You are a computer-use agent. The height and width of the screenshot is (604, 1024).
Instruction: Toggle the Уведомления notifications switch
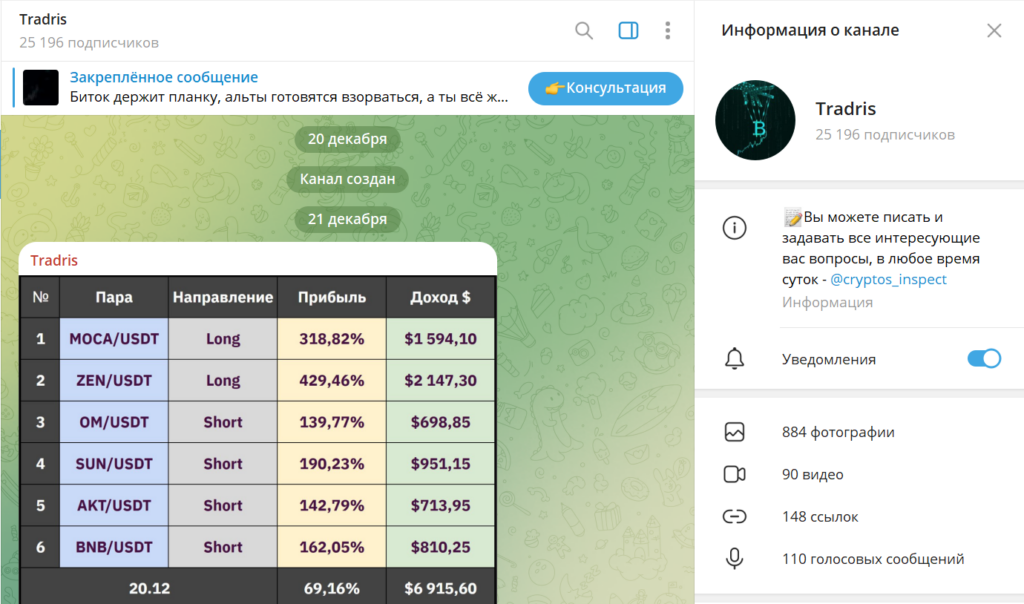click(x=983, y=359)
